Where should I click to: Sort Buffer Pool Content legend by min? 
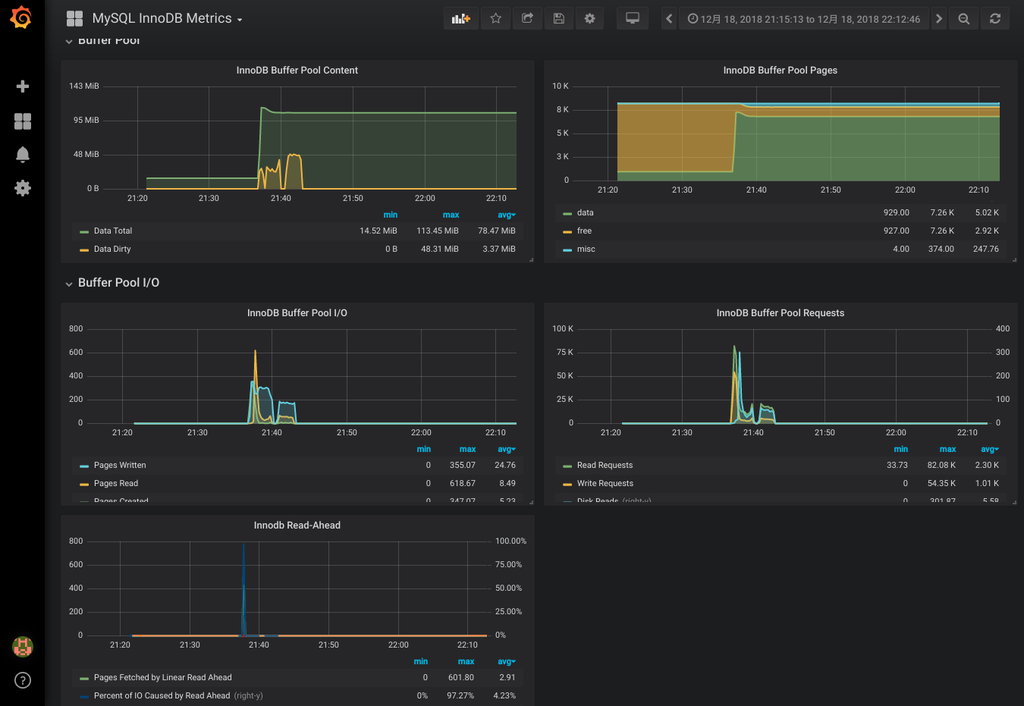pyautogui.click(x=390, y=215)
